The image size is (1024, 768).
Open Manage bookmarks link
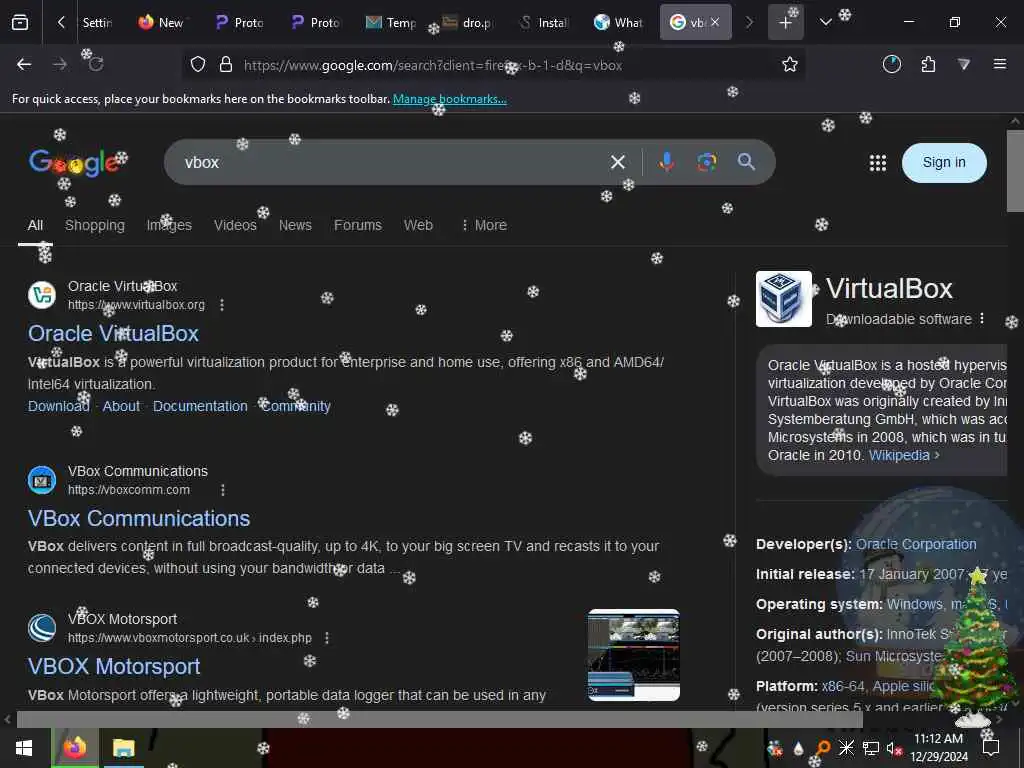tap(449, 99)
